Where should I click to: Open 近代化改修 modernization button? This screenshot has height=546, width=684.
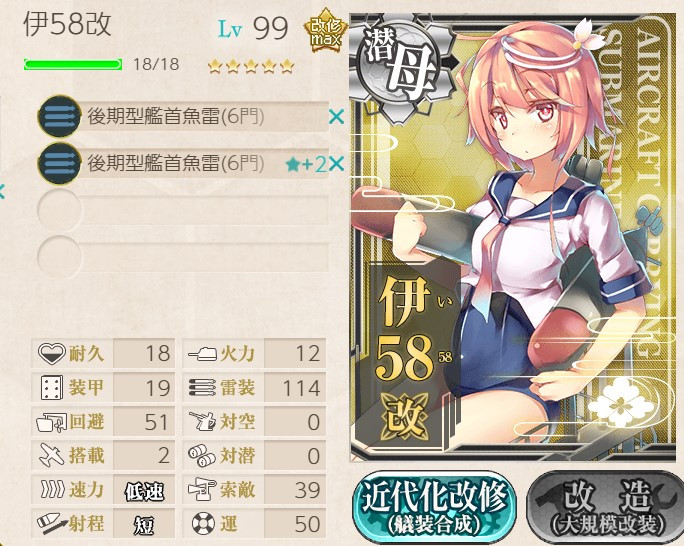(434, 508)
